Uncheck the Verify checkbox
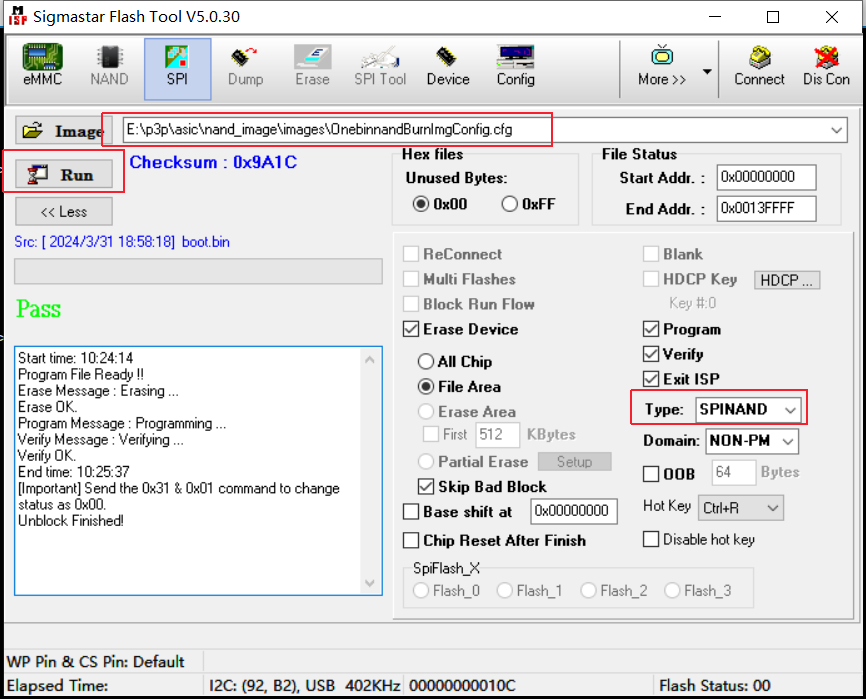The image size is (866, 699). click(651, 354)
